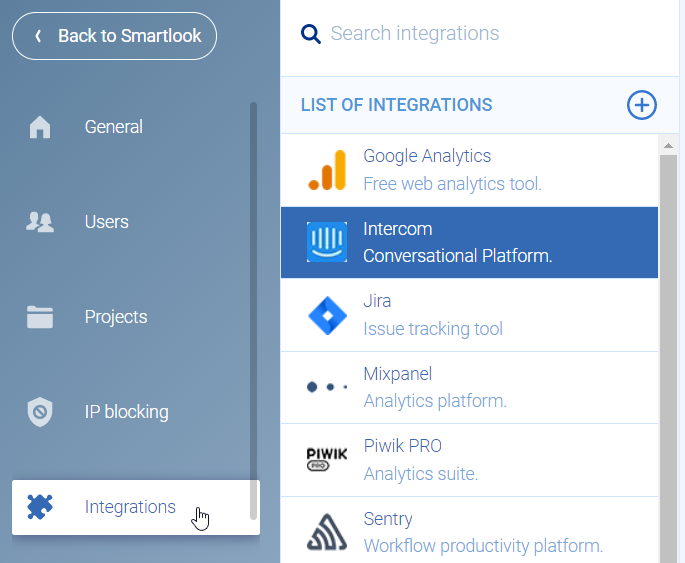
Task: Click the LIST OF INTEGRATIONS heading
Action: coord(397,105)
